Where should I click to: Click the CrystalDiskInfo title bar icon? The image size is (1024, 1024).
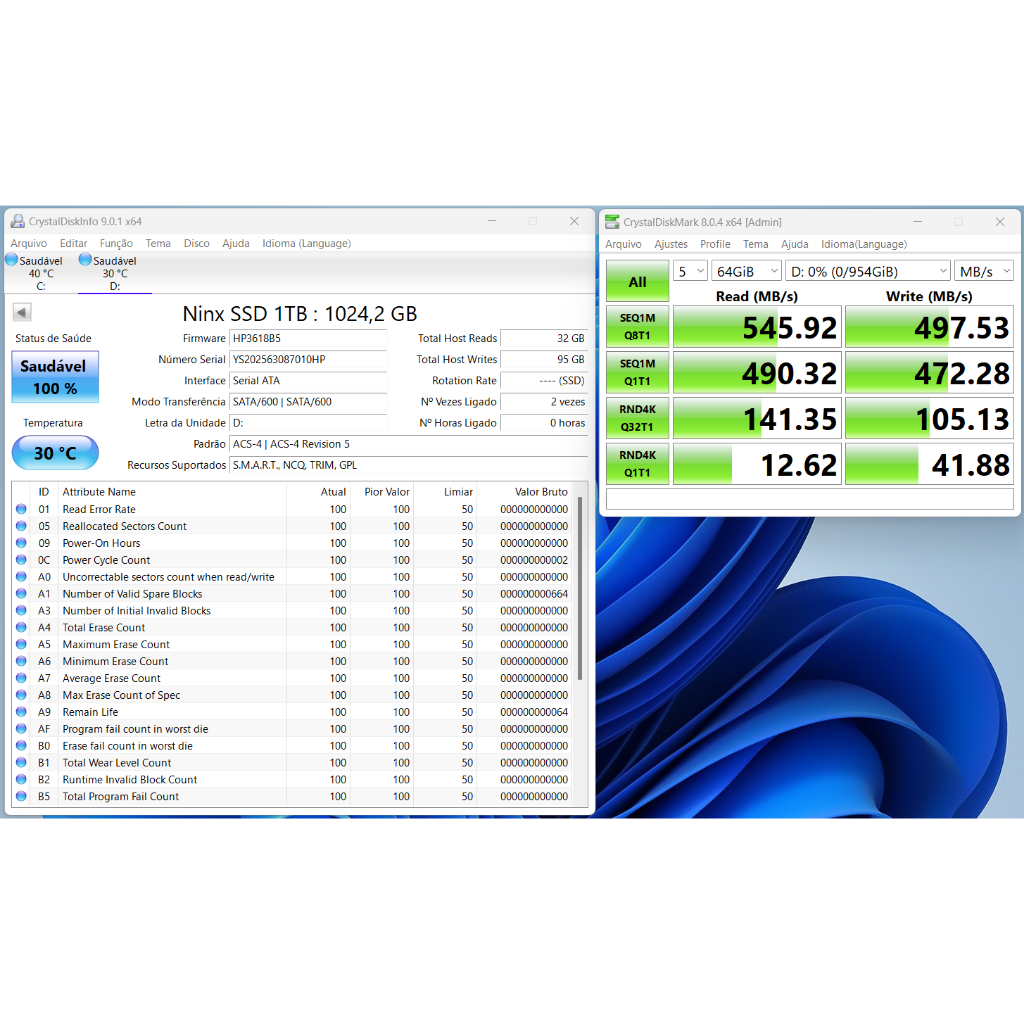(17, 221)
